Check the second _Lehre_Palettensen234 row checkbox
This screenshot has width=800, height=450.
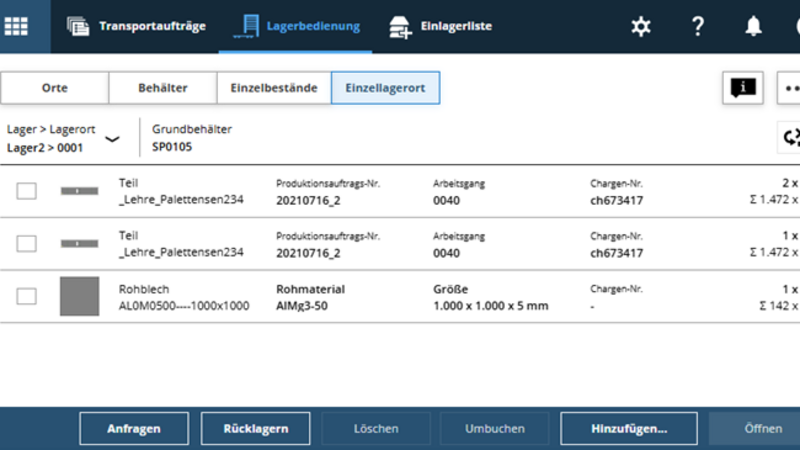[27, 243]
